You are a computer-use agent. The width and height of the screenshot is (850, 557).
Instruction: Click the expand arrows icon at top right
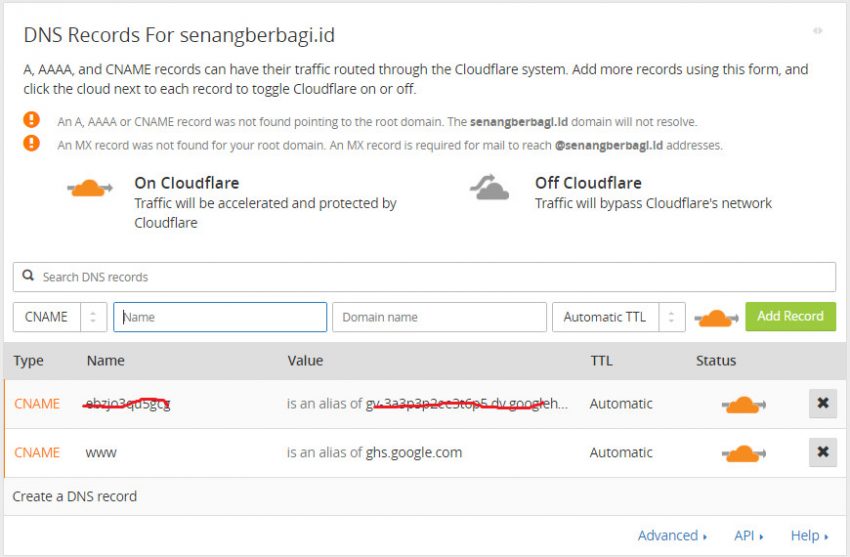[817, 31]
